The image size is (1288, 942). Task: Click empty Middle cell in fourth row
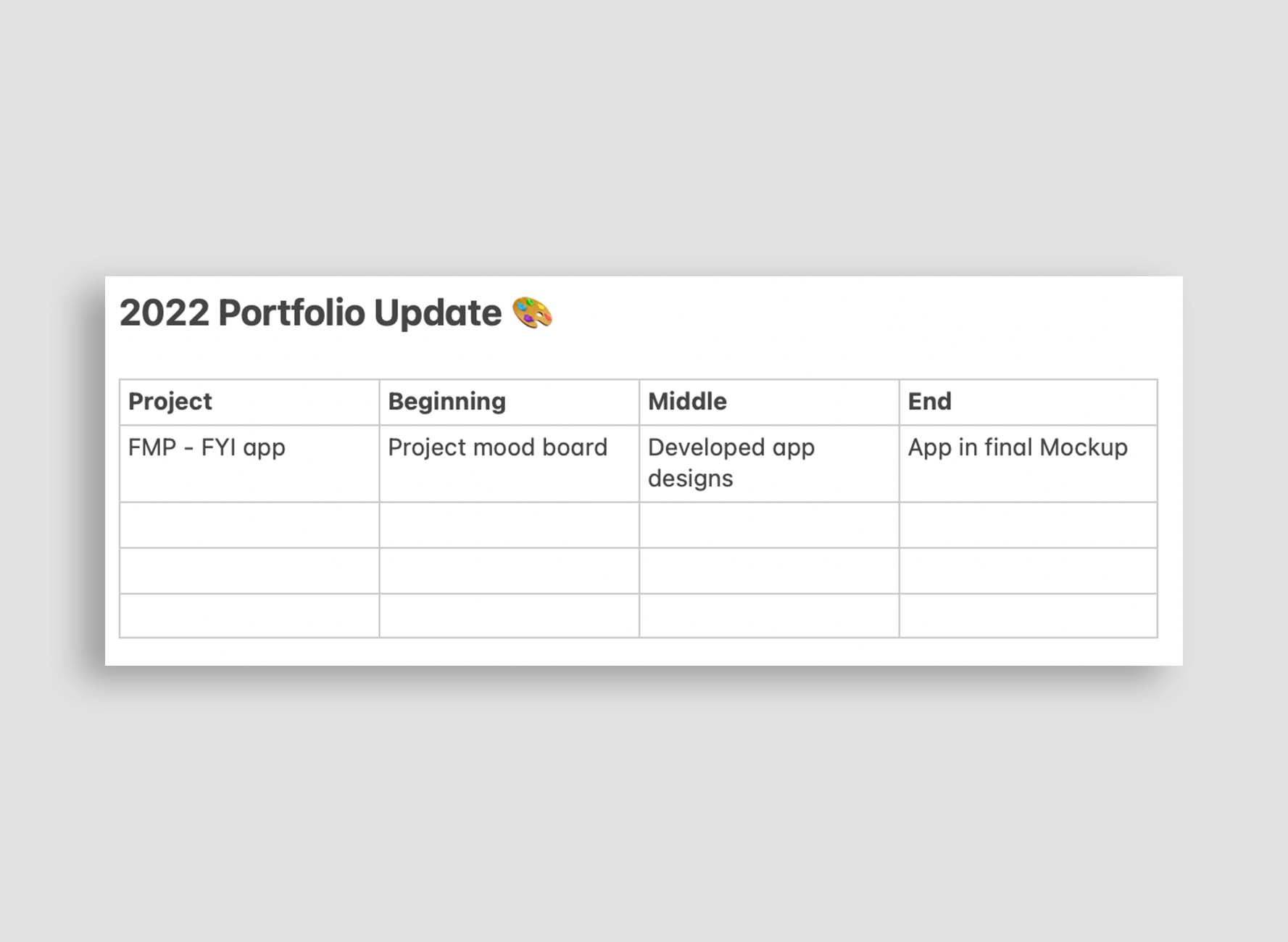click(x=769, y=571)
